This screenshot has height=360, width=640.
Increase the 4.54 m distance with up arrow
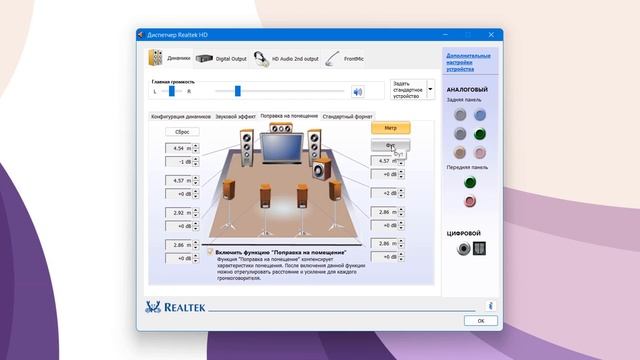tap(196, 146)
